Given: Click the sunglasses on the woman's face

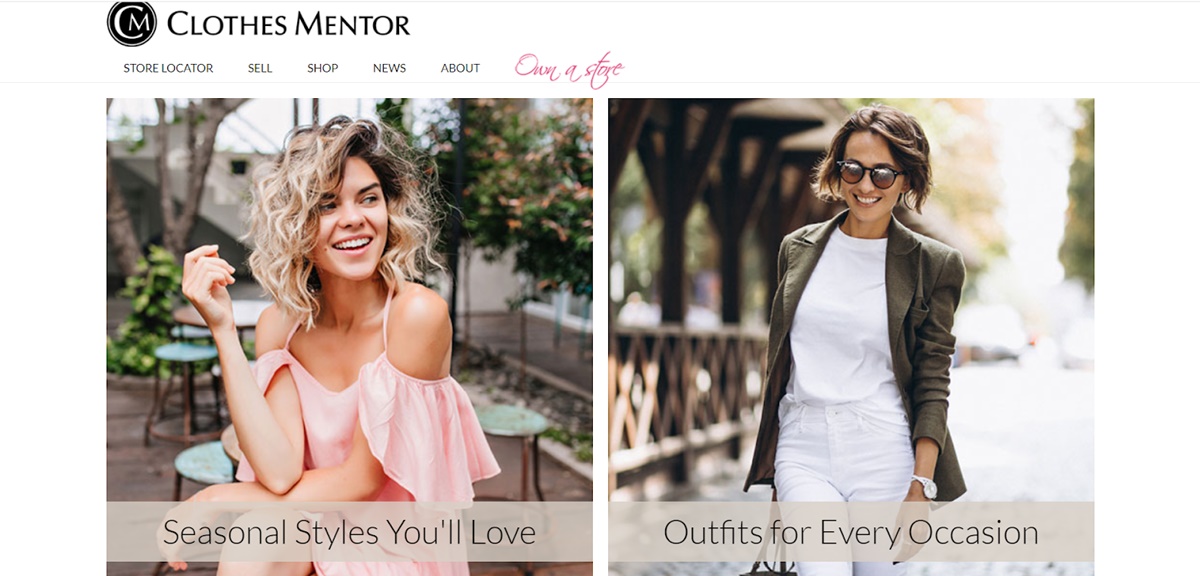Looking at the screenshot, I should click(x=870, y=174).
